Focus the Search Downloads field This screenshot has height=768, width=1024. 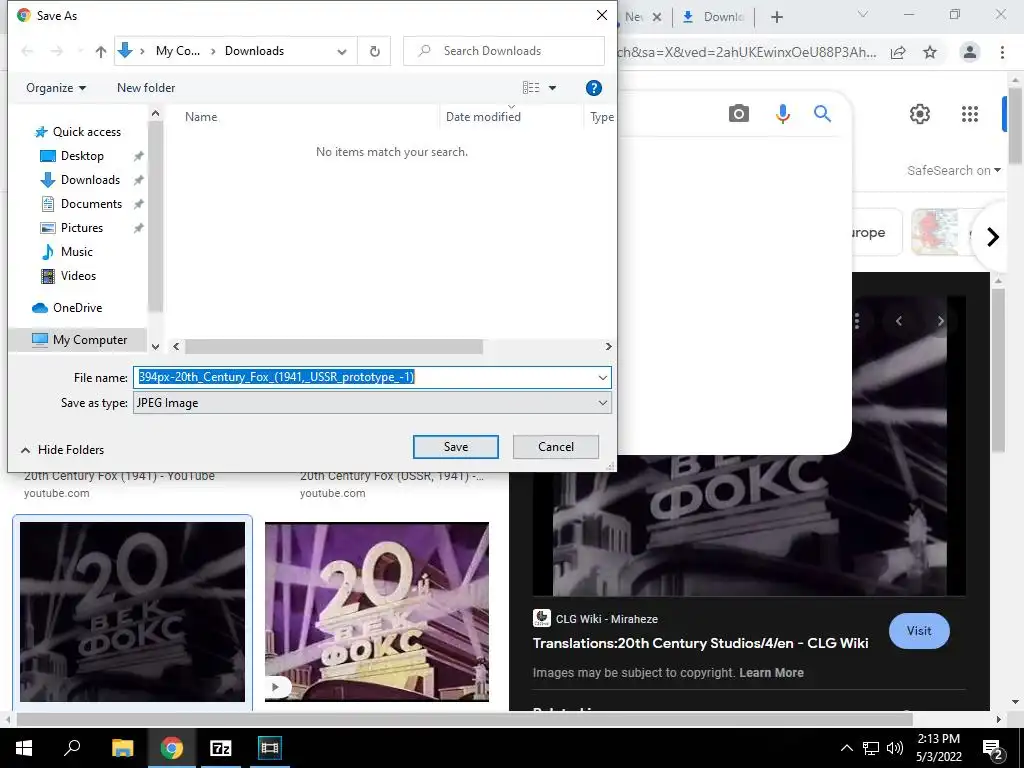point(504,51)
